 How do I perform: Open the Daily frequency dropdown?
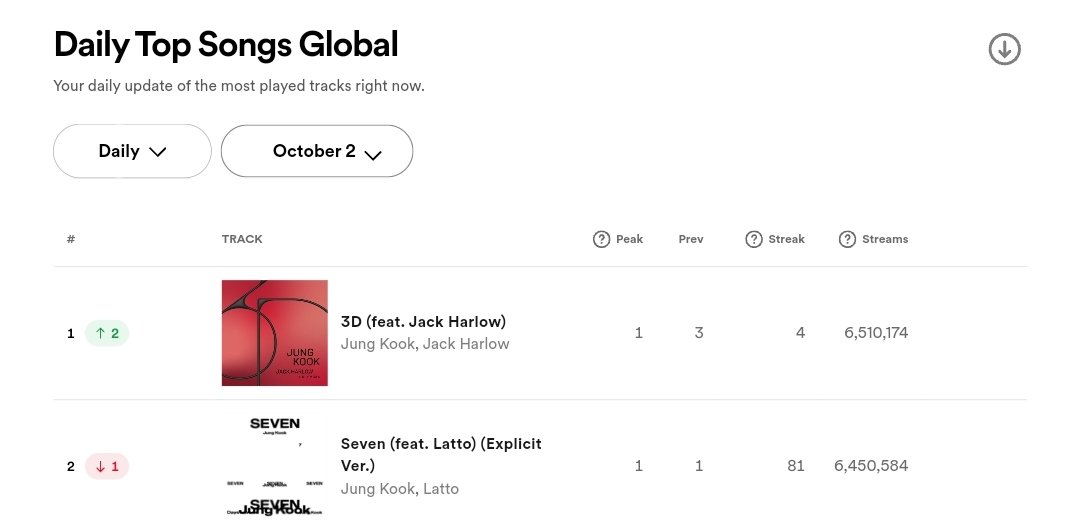(132, 151)
